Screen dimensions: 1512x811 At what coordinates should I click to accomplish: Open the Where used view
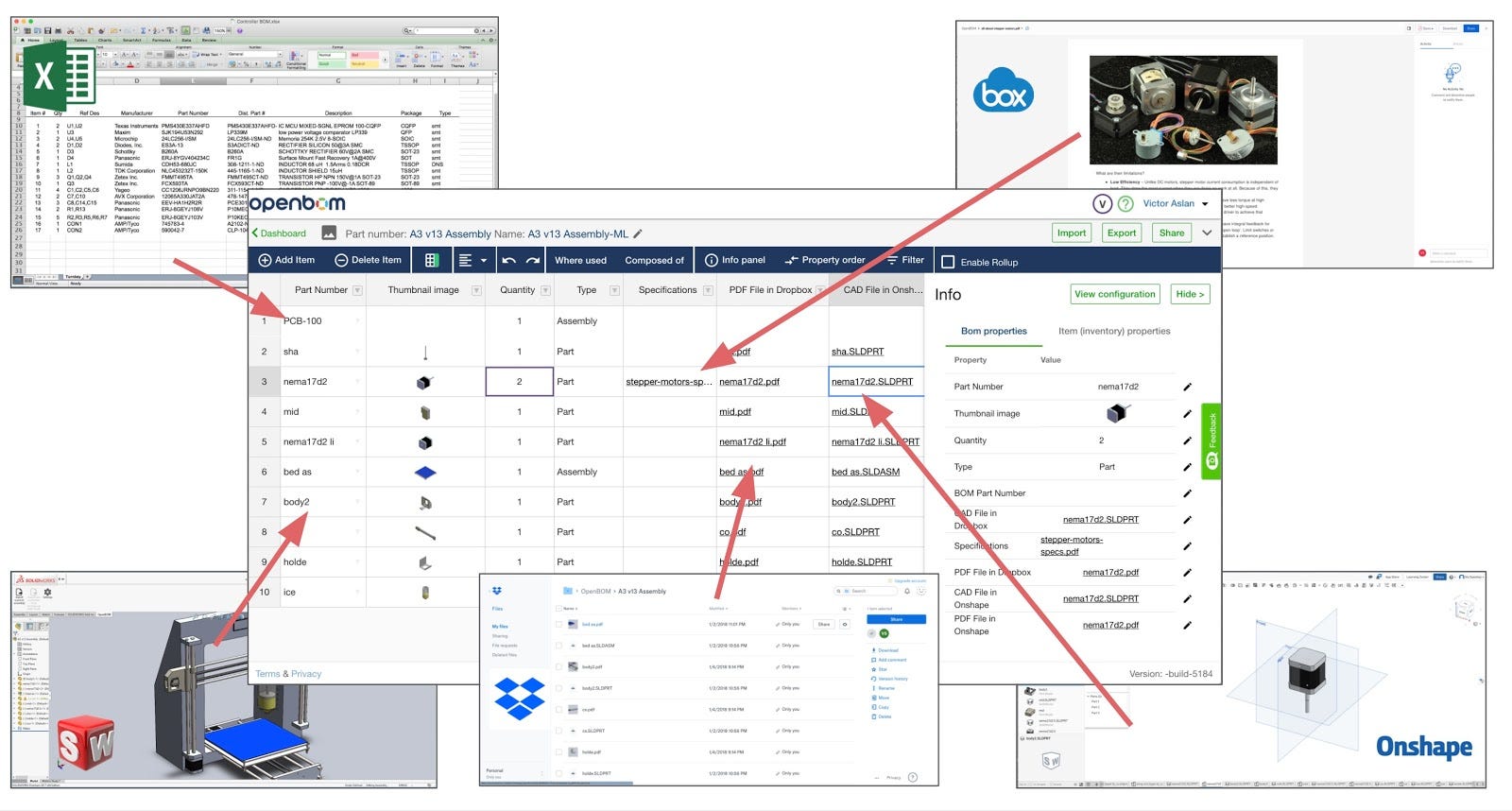coord(580,260)
